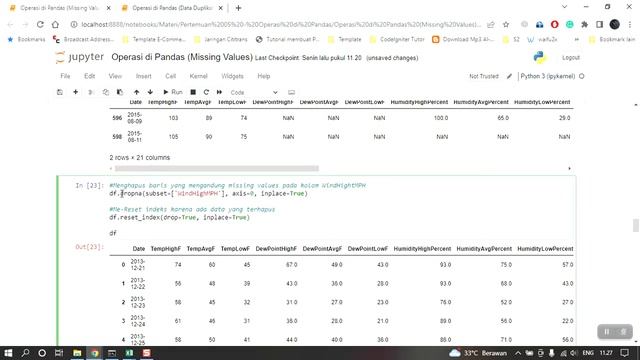Viewport: 640px width, 360px height.
Task: Open the View menu
Action: point(115,76)
